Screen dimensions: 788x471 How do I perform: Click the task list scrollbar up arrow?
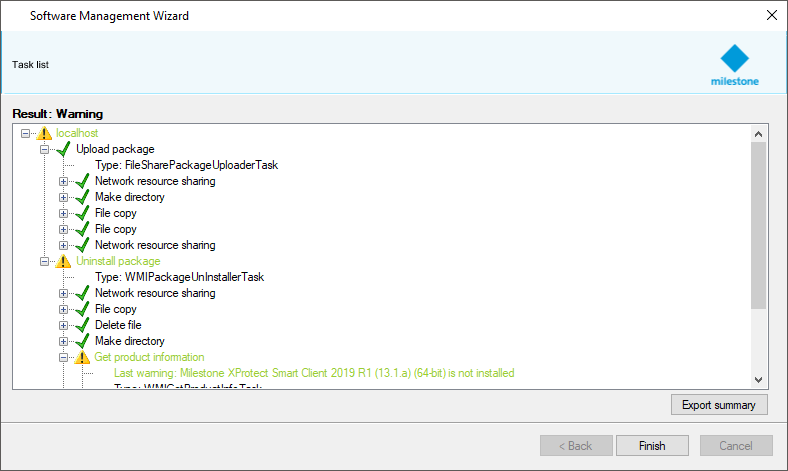[x=758, y=134]
